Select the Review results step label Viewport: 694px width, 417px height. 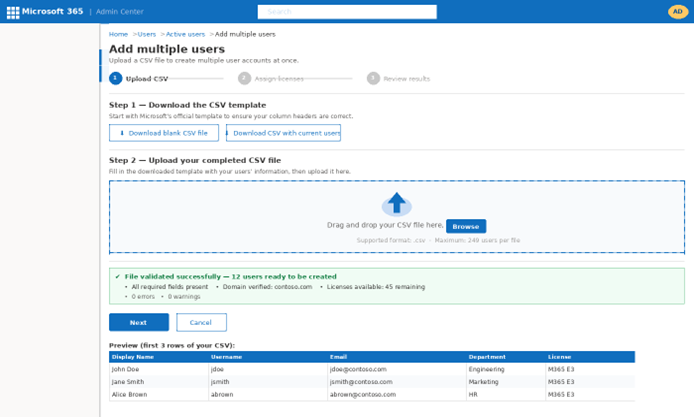click(406, 79)
